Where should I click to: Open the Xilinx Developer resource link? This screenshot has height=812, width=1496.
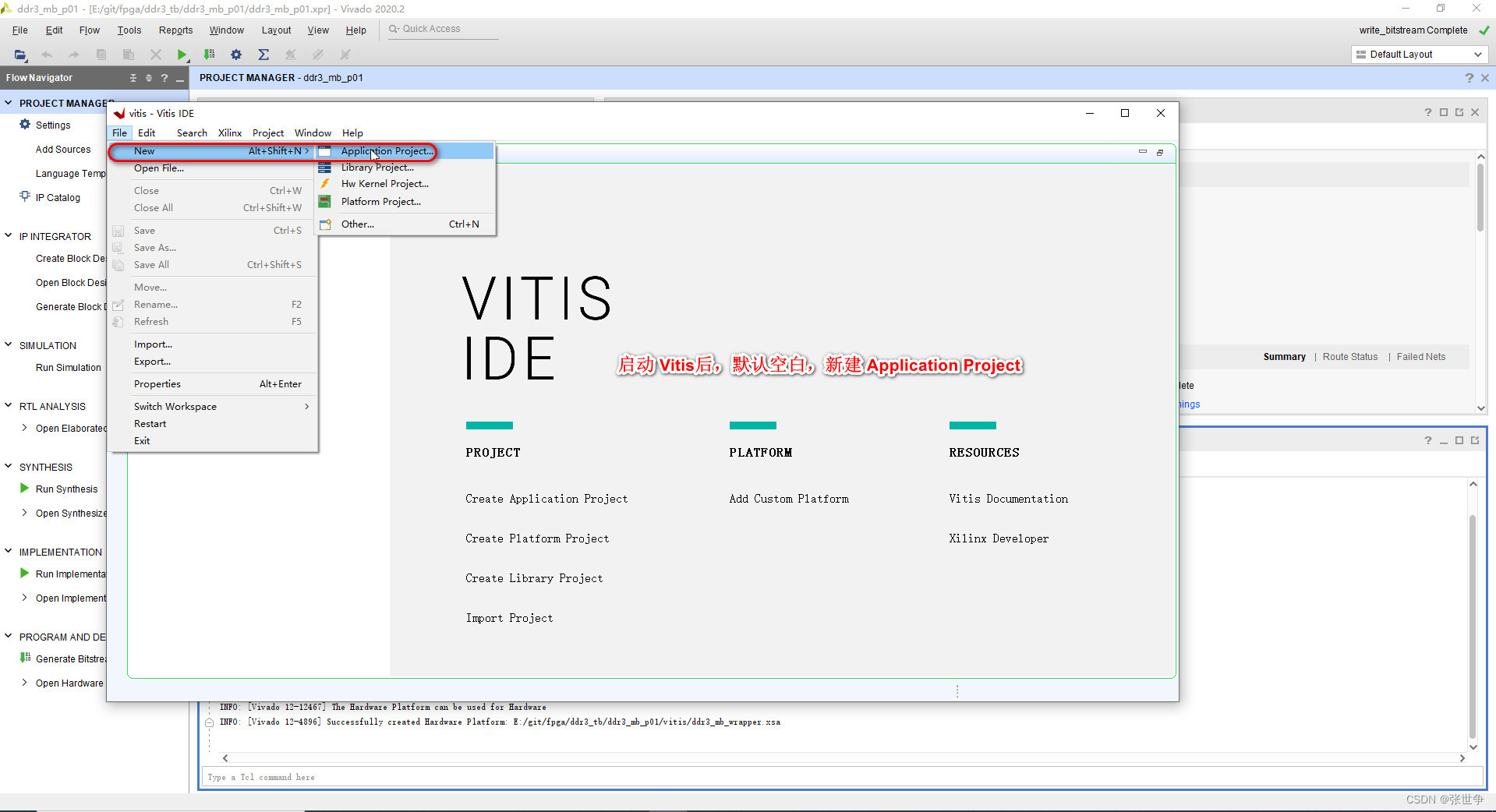[x=999, y=538]
